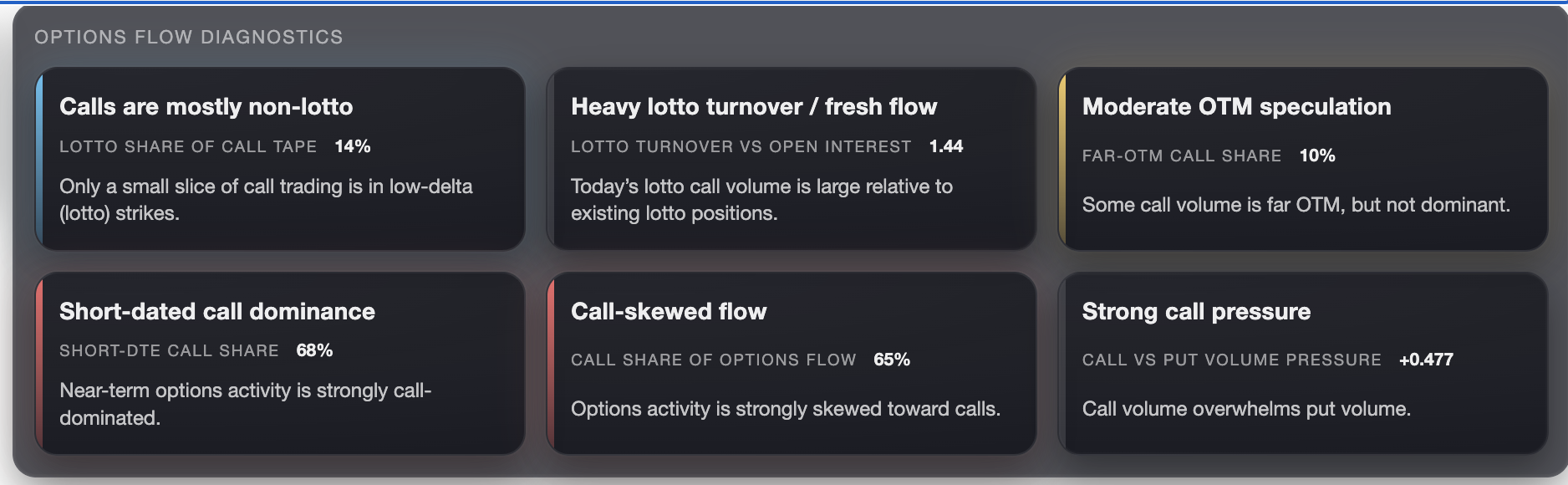Click the 10% far-OTM call share value
1568x485 pixels.
pyautogui.click(x=1316, y=156)
